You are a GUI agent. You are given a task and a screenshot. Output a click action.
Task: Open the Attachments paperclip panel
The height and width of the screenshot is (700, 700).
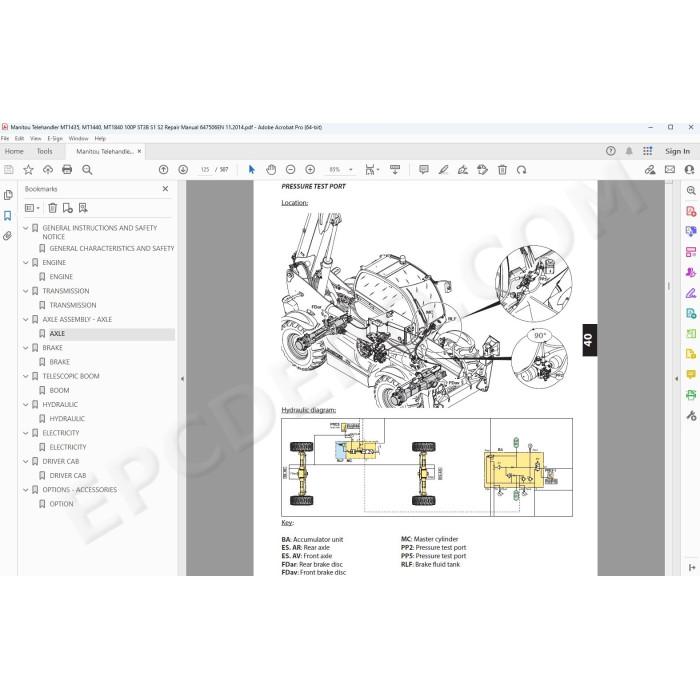tap(8, 236)
